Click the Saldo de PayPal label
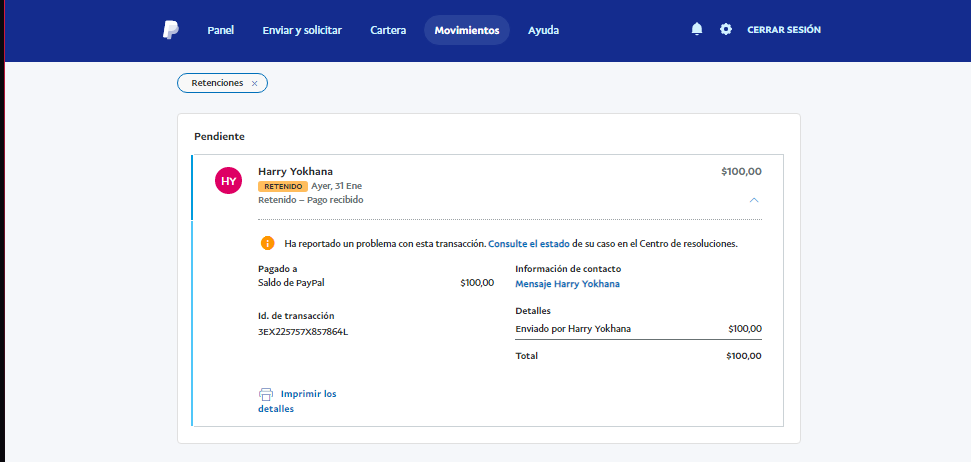Image resolution: width=971 pixels, height=462 pixels. tap(291, 283)
